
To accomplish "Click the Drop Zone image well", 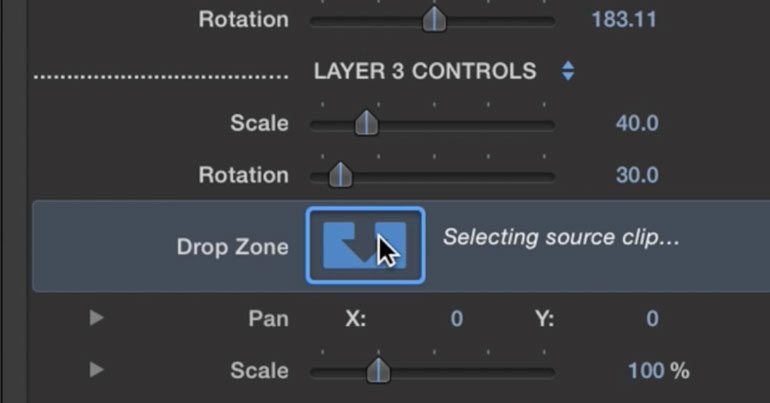I will tap(365, 245).
